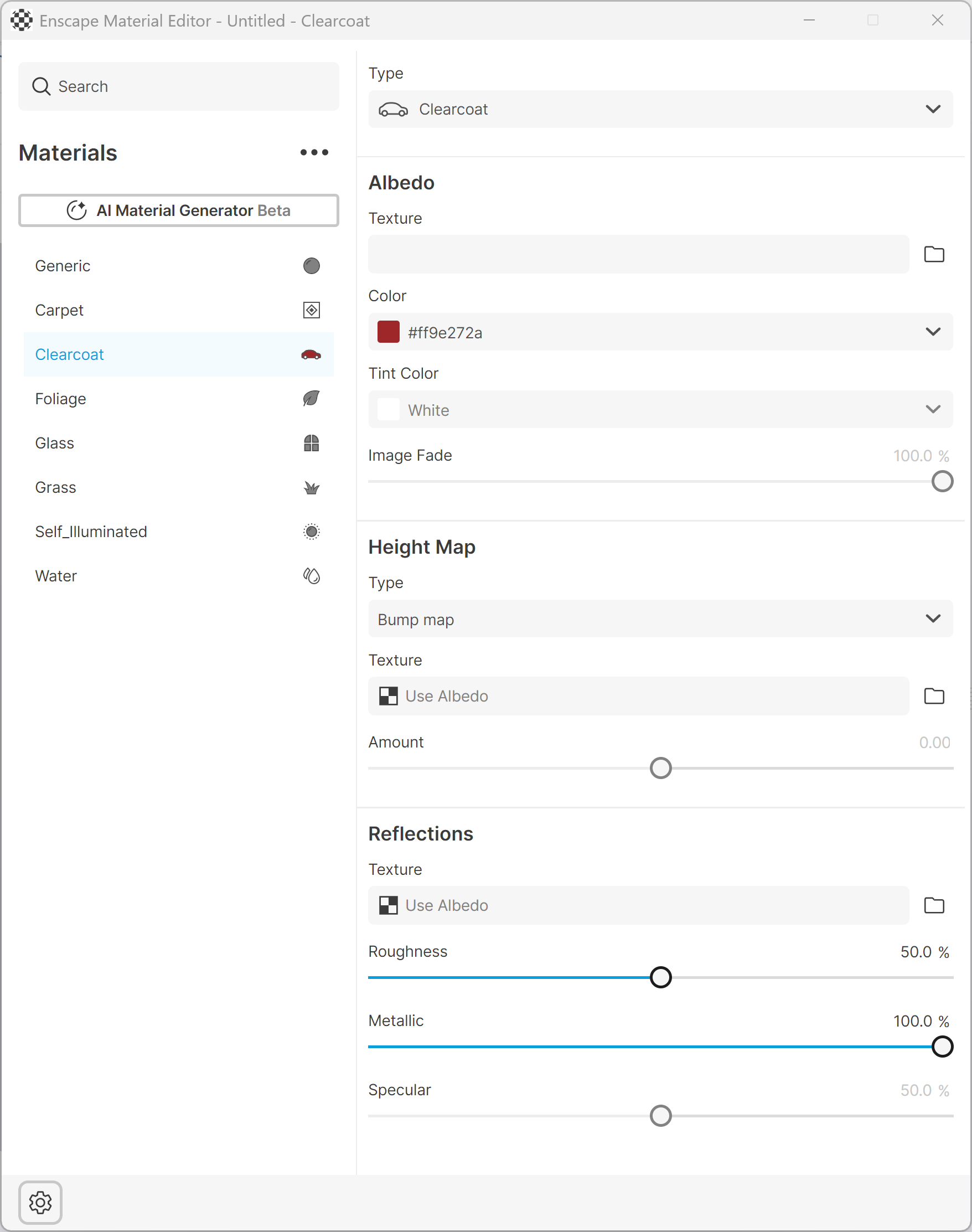
Task: Select the Self_Illuminated material
Action: pos(178,532)
